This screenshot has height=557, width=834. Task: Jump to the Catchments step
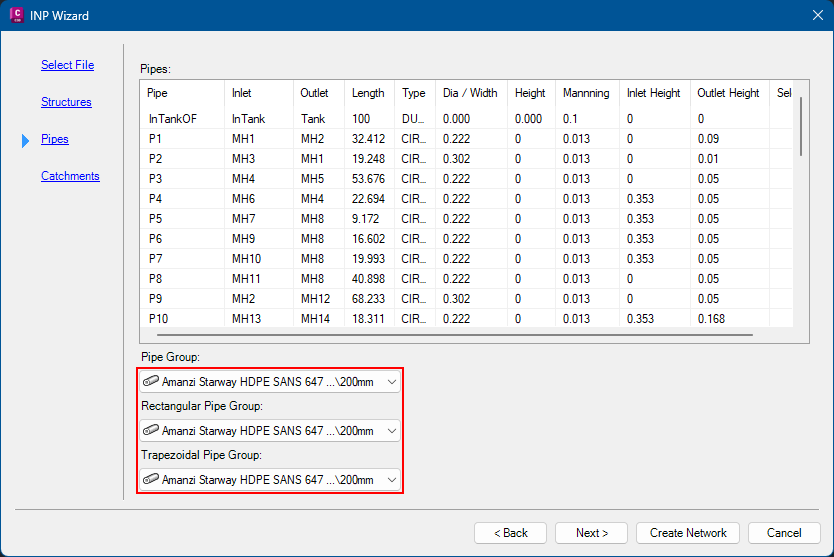coord(70,176)
